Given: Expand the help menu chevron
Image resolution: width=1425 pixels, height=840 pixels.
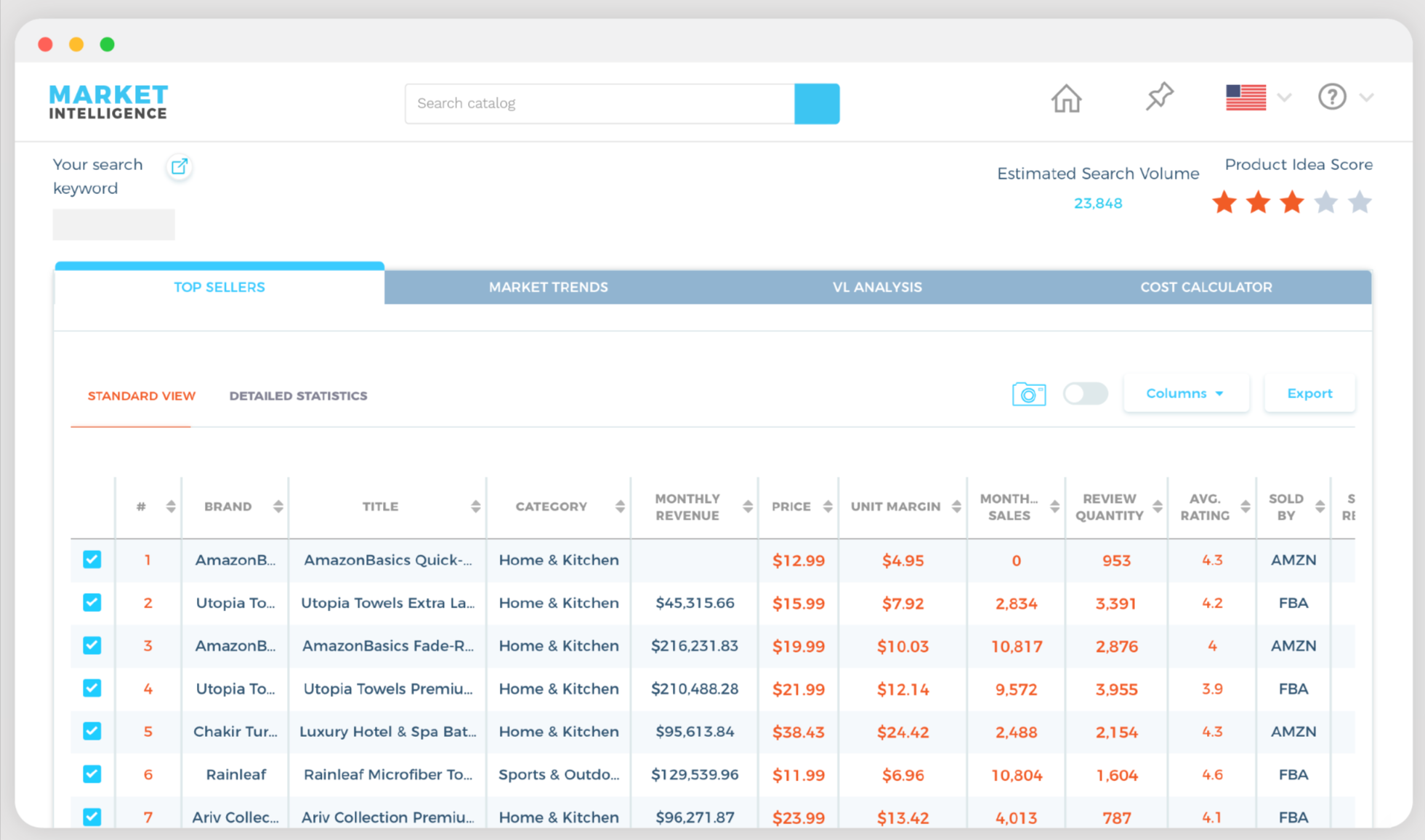Looking at the screenshot, I should pos(1366,97).
